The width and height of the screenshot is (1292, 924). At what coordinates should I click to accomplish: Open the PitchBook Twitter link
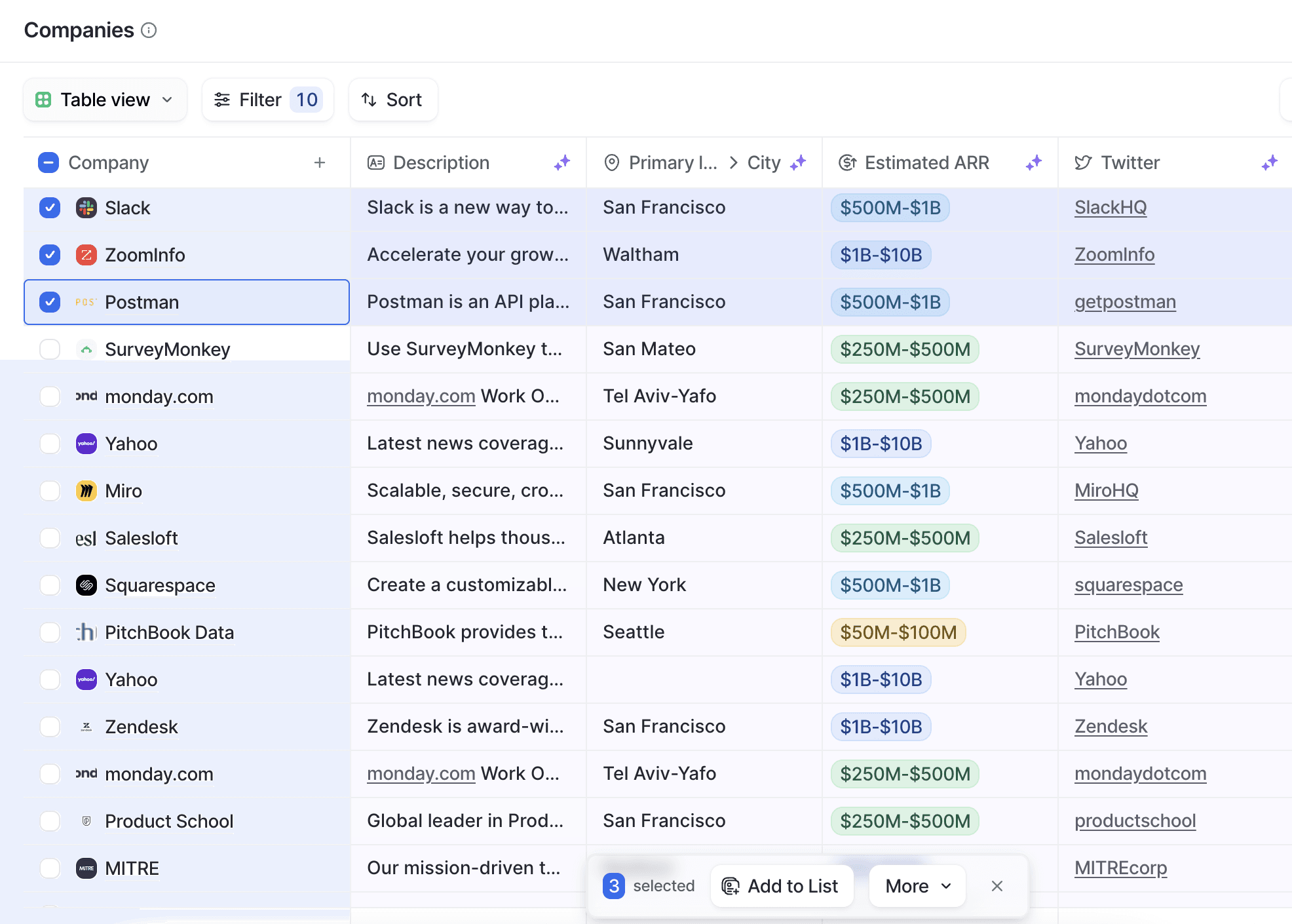click(x=1117, y=632)
